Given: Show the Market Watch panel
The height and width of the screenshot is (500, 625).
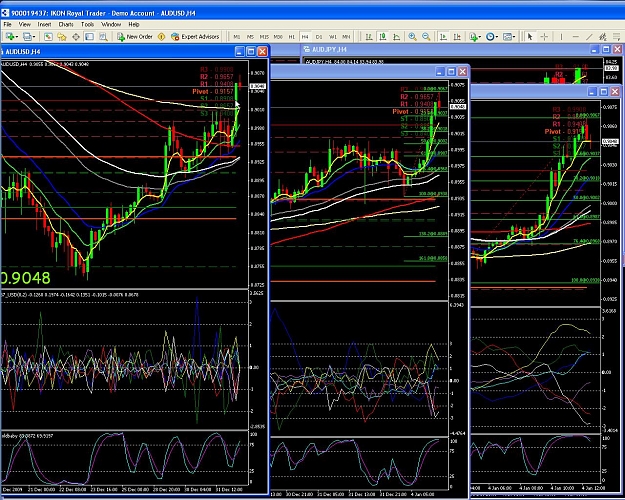Looking at the screenshot, I should [48, 37].
